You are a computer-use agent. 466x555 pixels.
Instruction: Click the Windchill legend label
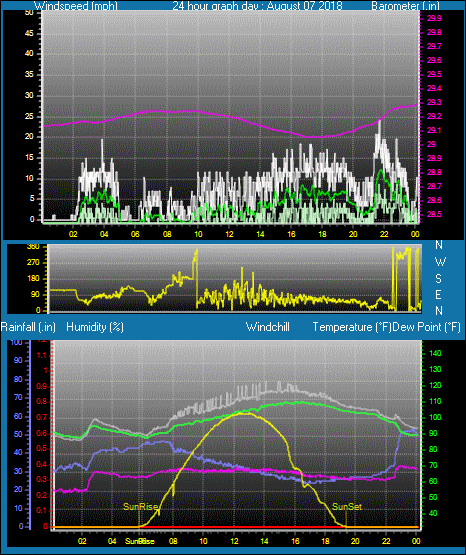tap(267, 327)
